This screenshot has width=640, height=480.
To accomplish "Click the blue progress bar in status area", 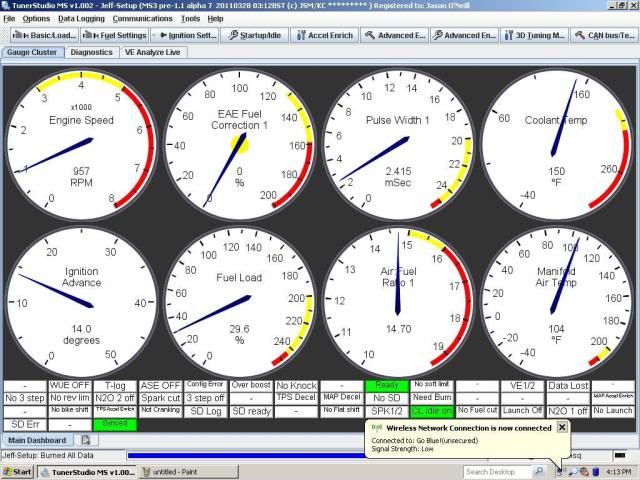I will [x=246, y=456].
